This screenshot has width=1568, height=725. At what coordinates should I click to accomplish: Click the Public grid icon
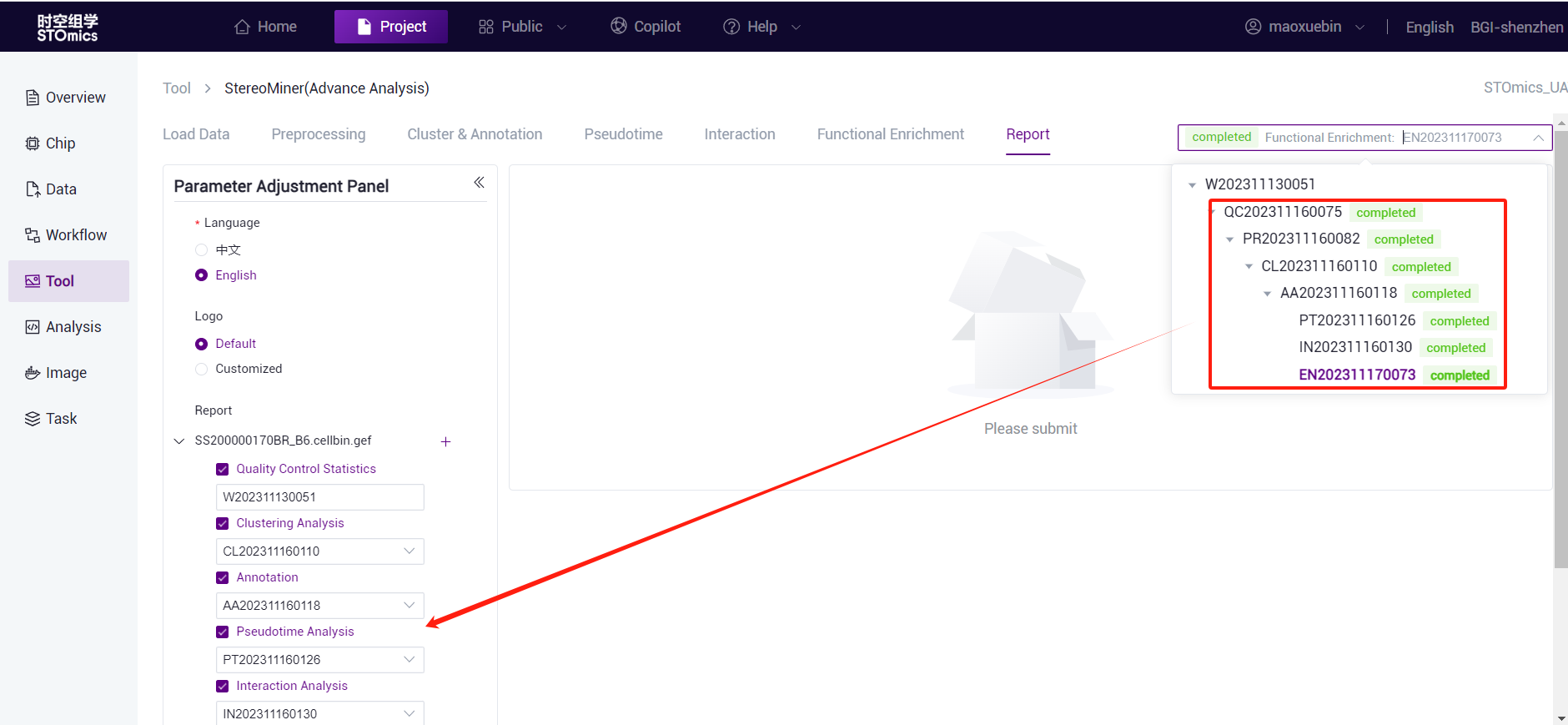coord(486,27)
